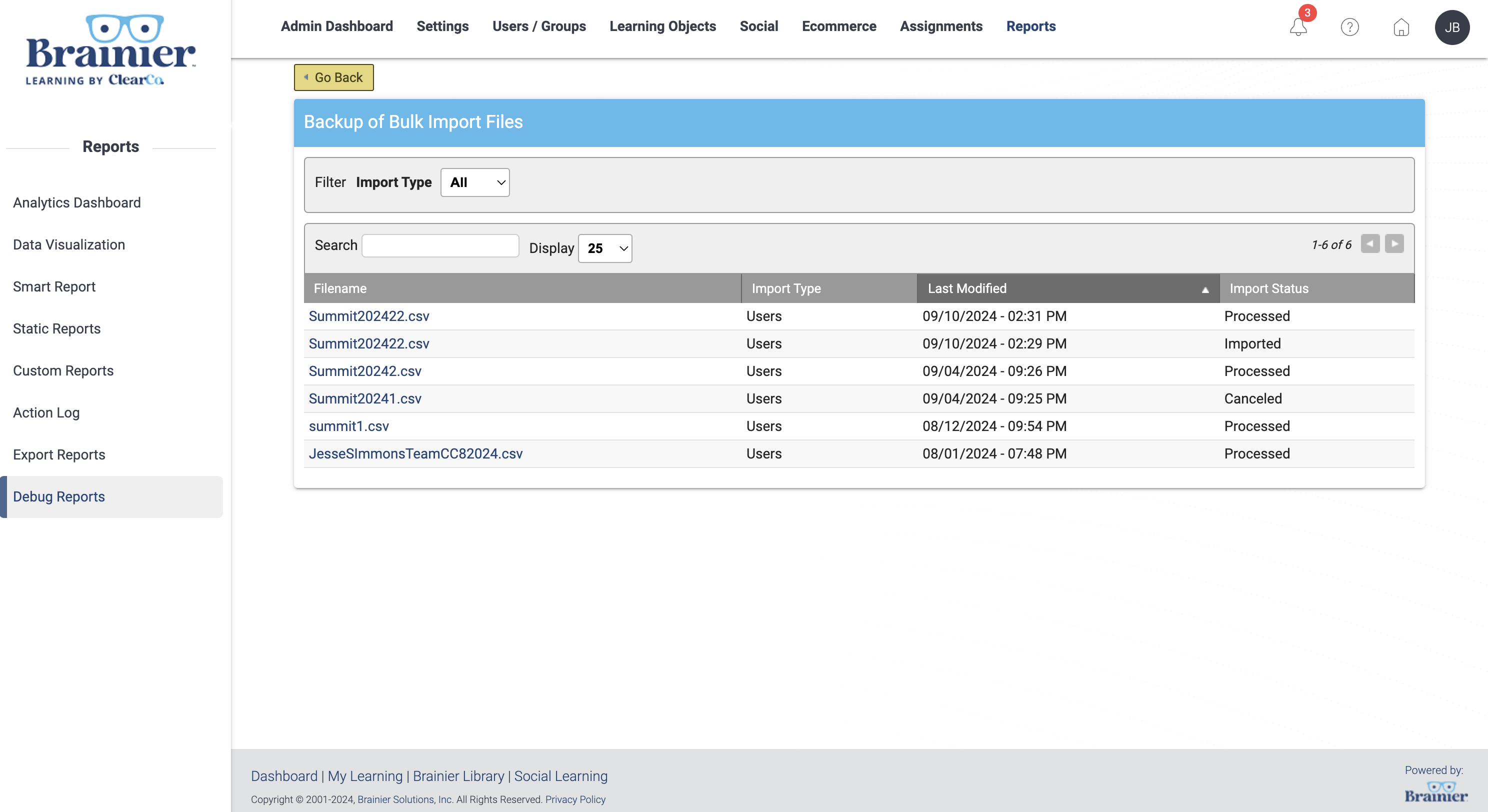Click the Brainier Solutions, Inc. link

tap(405, 800)
